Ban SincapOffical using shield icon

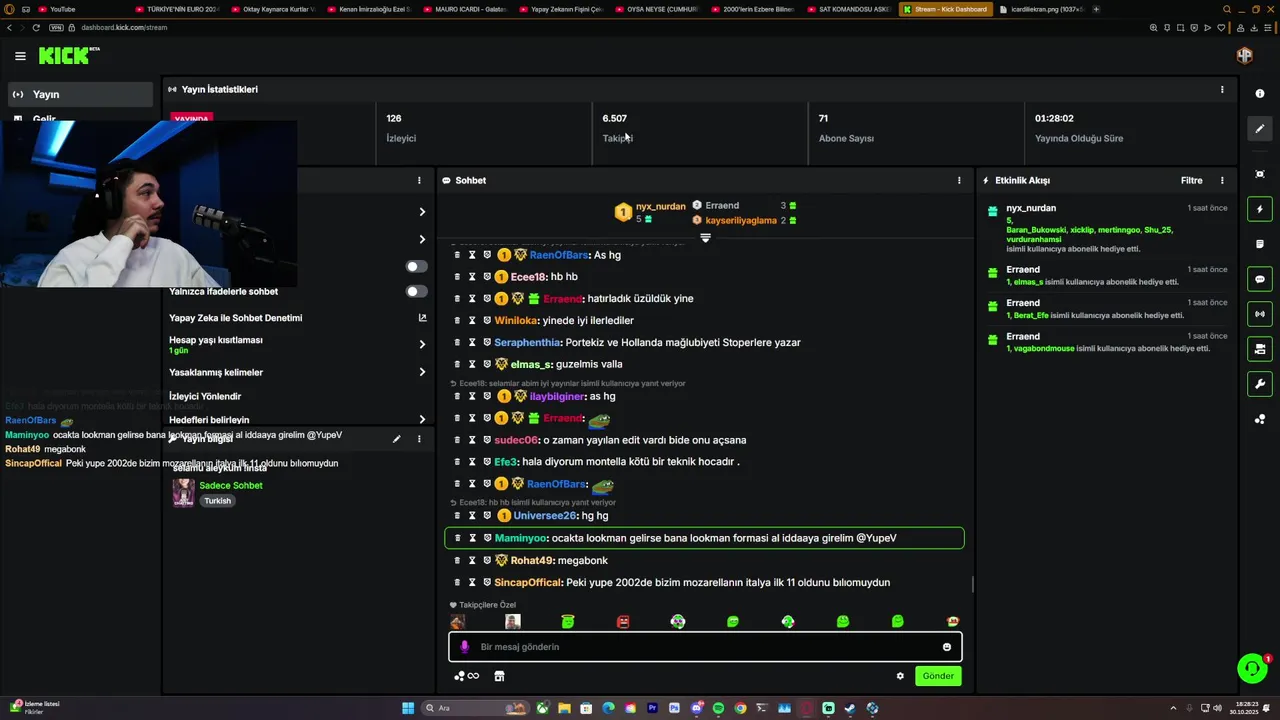click(x=487, y=582)
